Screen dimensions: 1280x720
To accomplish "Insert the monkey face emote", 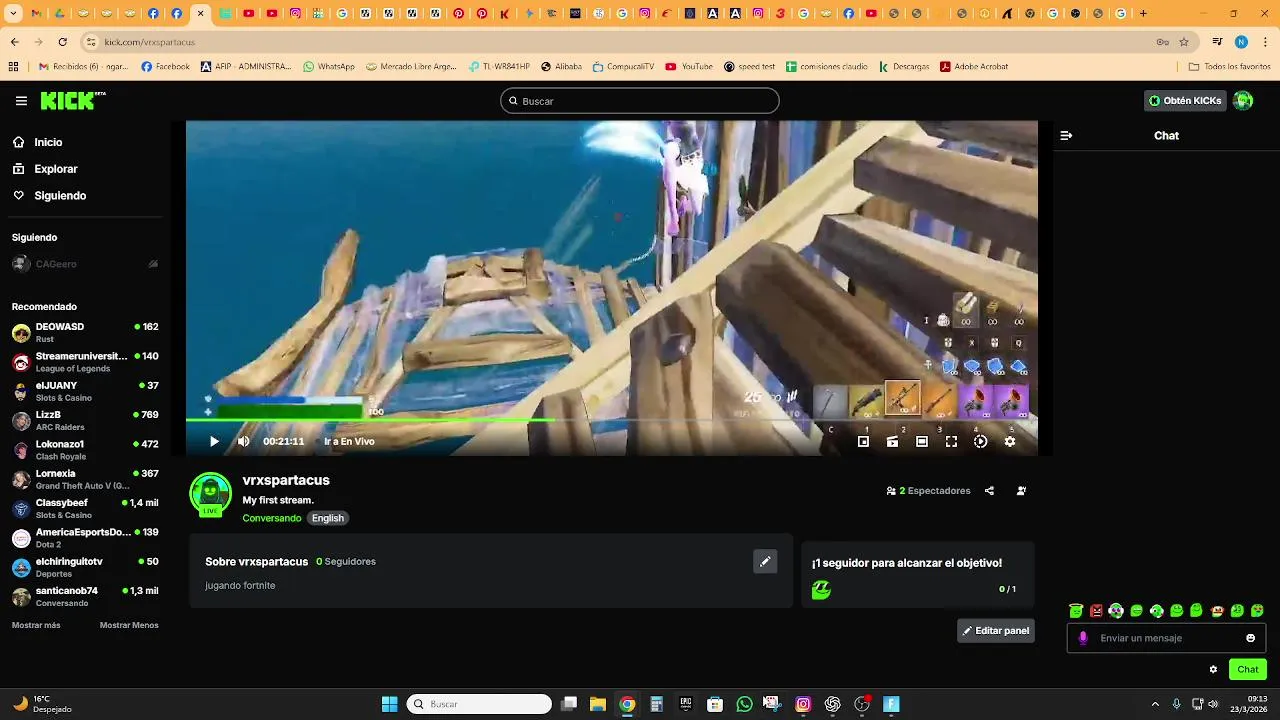I will (1217, 611).
